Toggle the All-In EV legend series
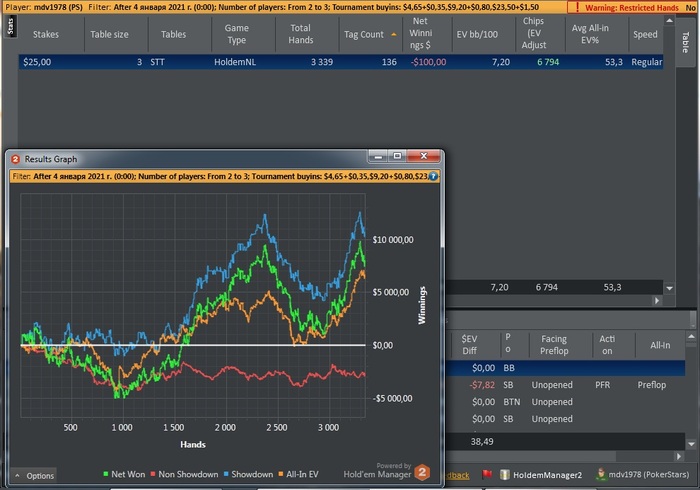700x490 pixels. [298, 474]
